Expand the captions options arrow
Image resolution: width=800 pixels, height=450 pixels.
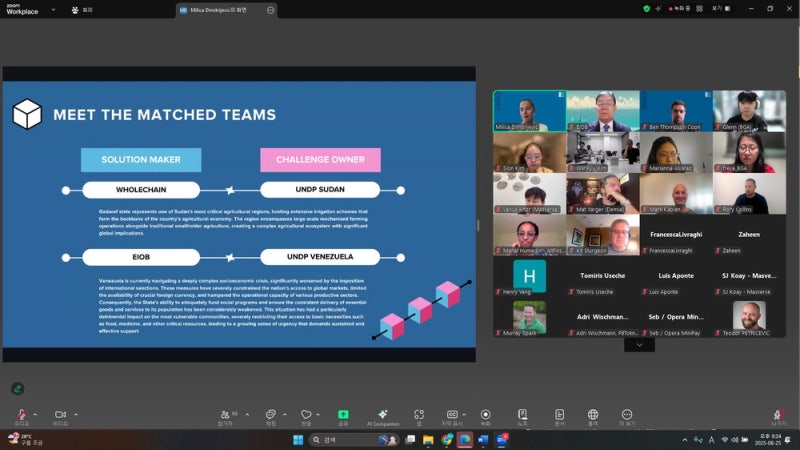(464, 414)
